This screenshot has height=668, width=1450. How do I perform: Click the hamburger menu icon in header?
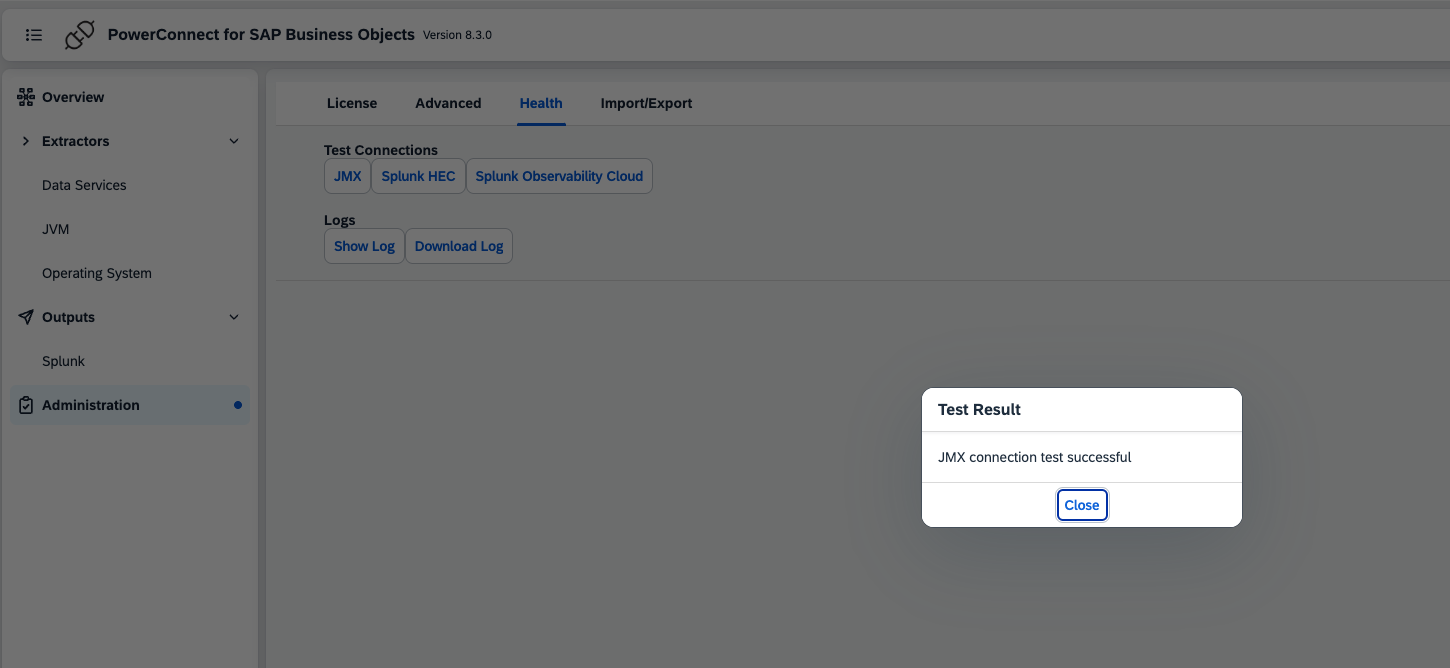(34, 35)
